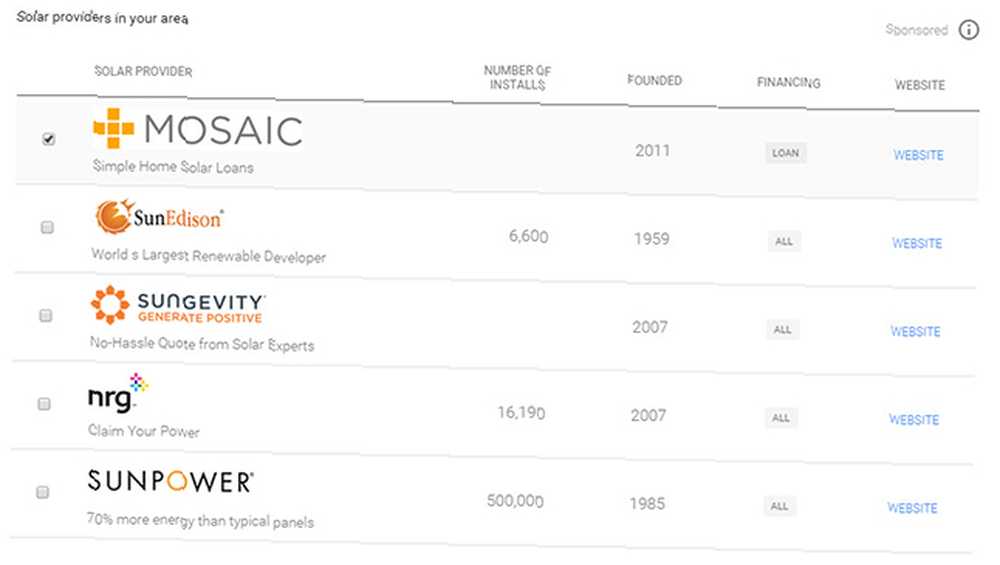Go to SunPower's WEBSITE link
Viewport: 1000px width, 565px height.
point(913,508)
